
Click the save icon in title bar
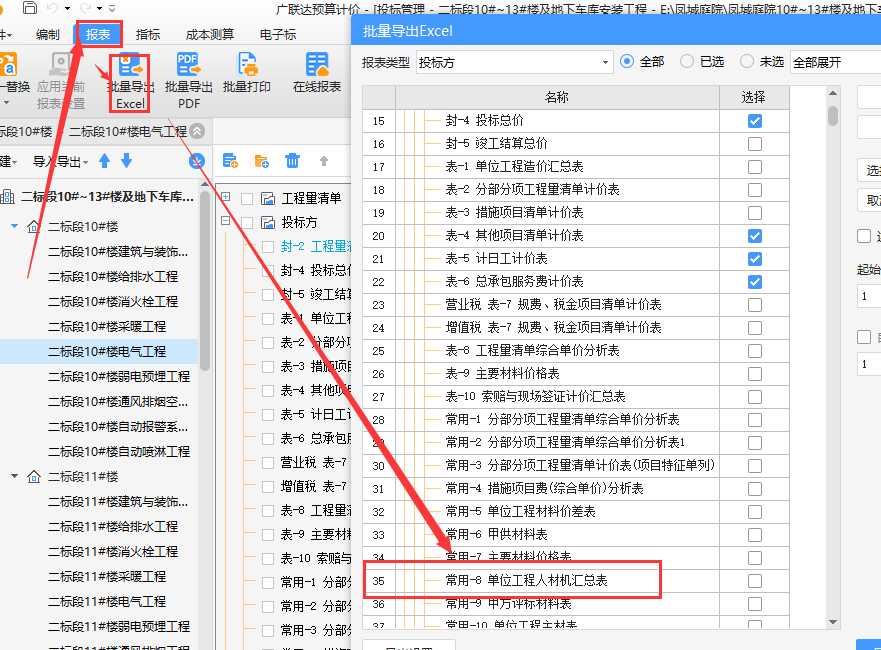[30, 8]
